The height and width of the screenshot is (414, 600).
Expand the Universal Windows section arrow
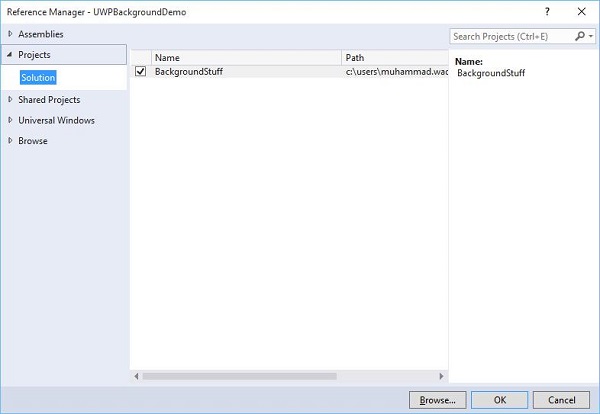[9, 121]
